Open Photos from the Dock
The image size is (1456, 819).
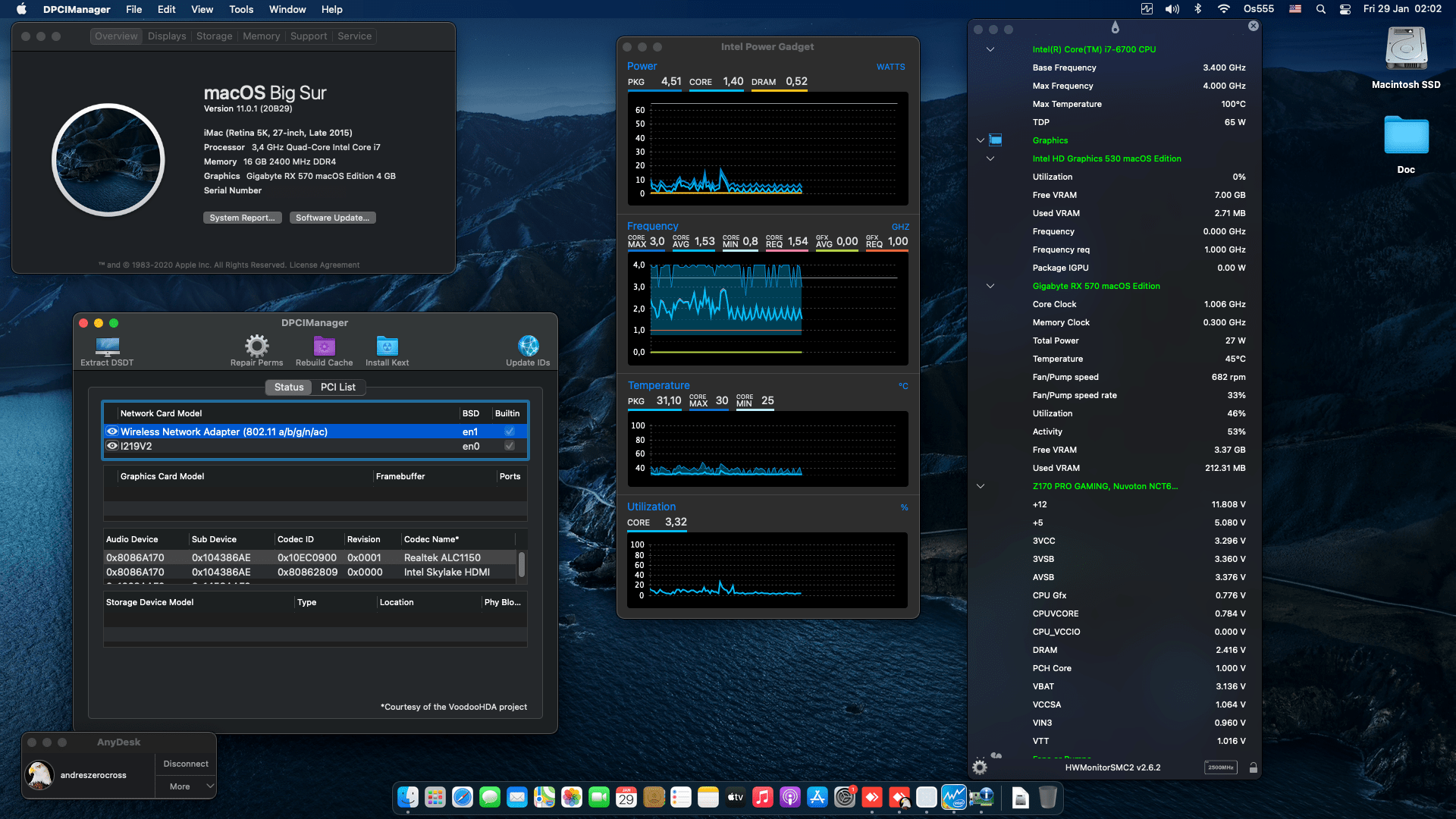click(x=572, y=797)
